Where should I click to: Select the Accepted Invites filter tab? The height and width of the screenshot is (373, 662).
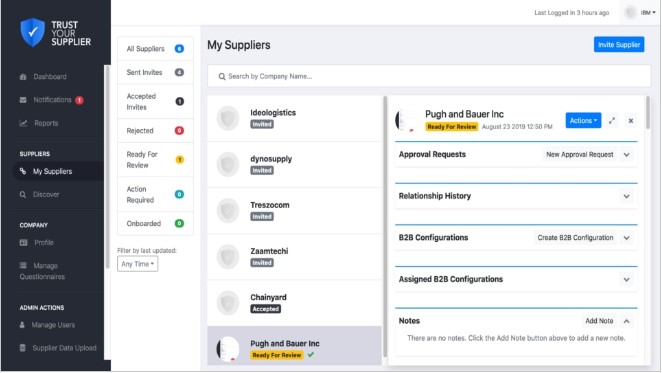tap(155, 101)
